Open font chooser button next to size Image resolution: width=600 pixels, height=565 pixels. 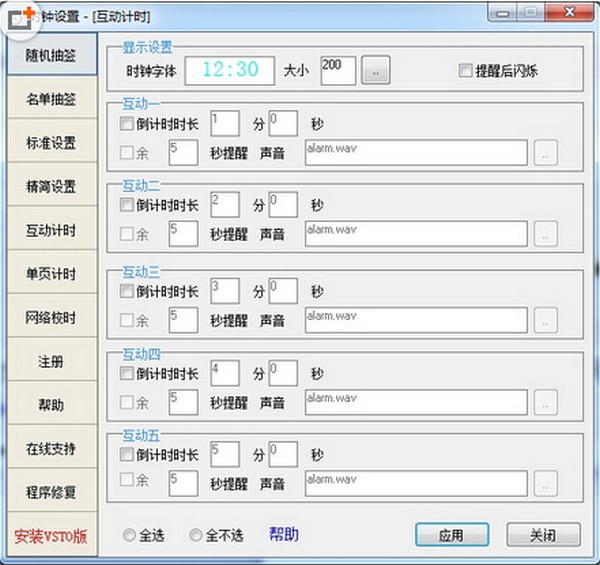coord(376,70)
